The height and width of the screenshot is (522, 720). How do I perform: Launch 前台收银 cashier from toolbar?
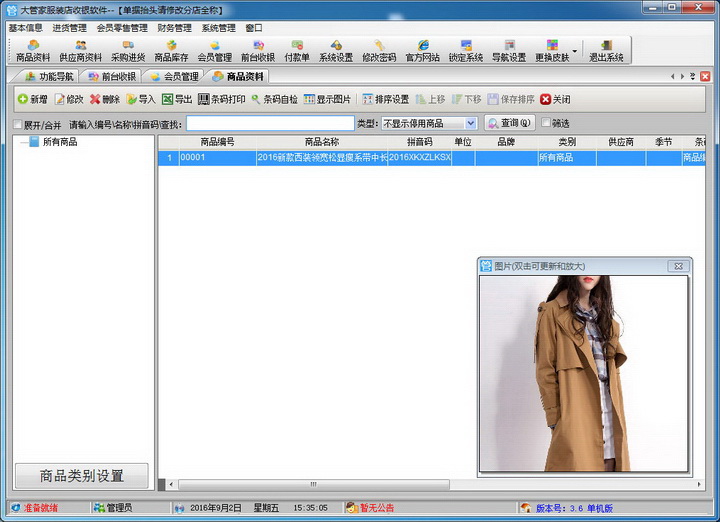[x=257, y=51]
